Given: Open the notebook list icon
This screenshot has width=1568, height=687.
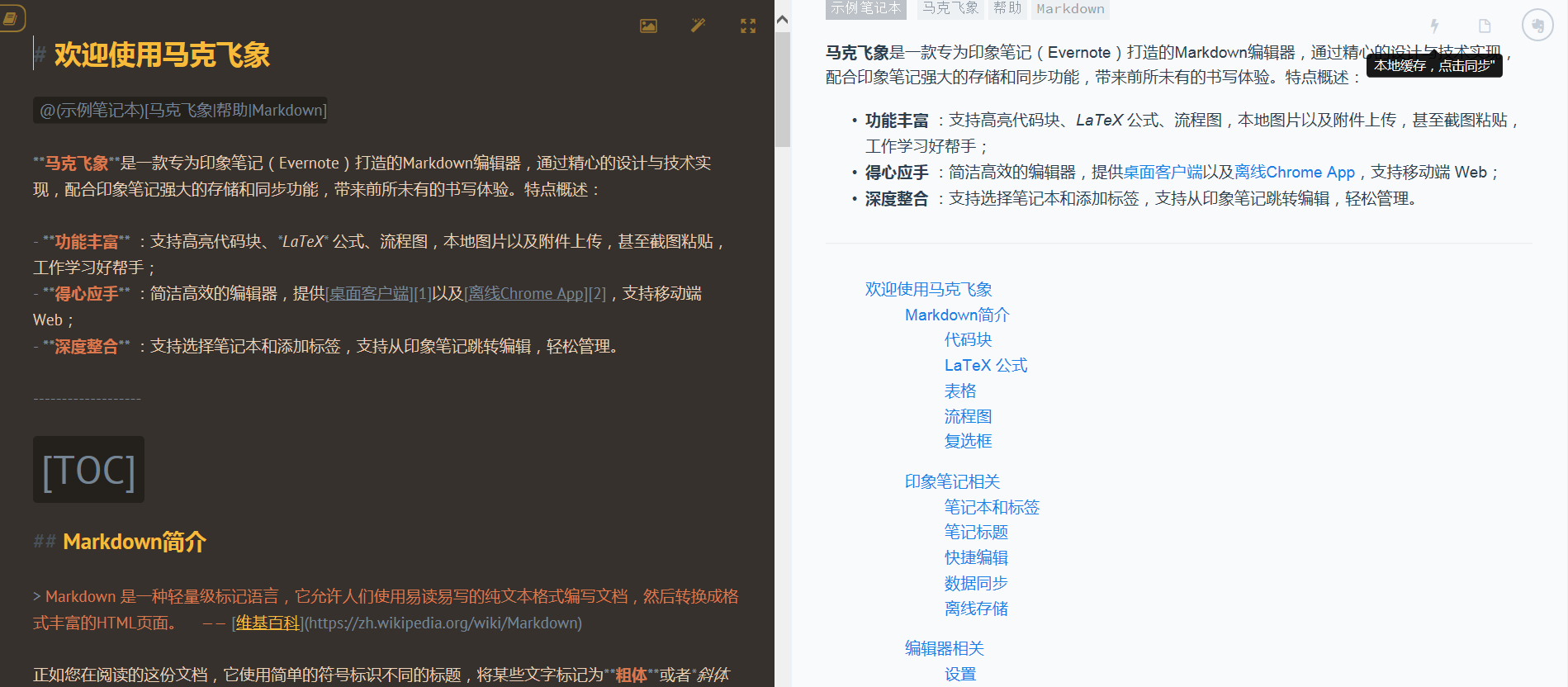Looking at the screenshot, I should coord(11,17).
